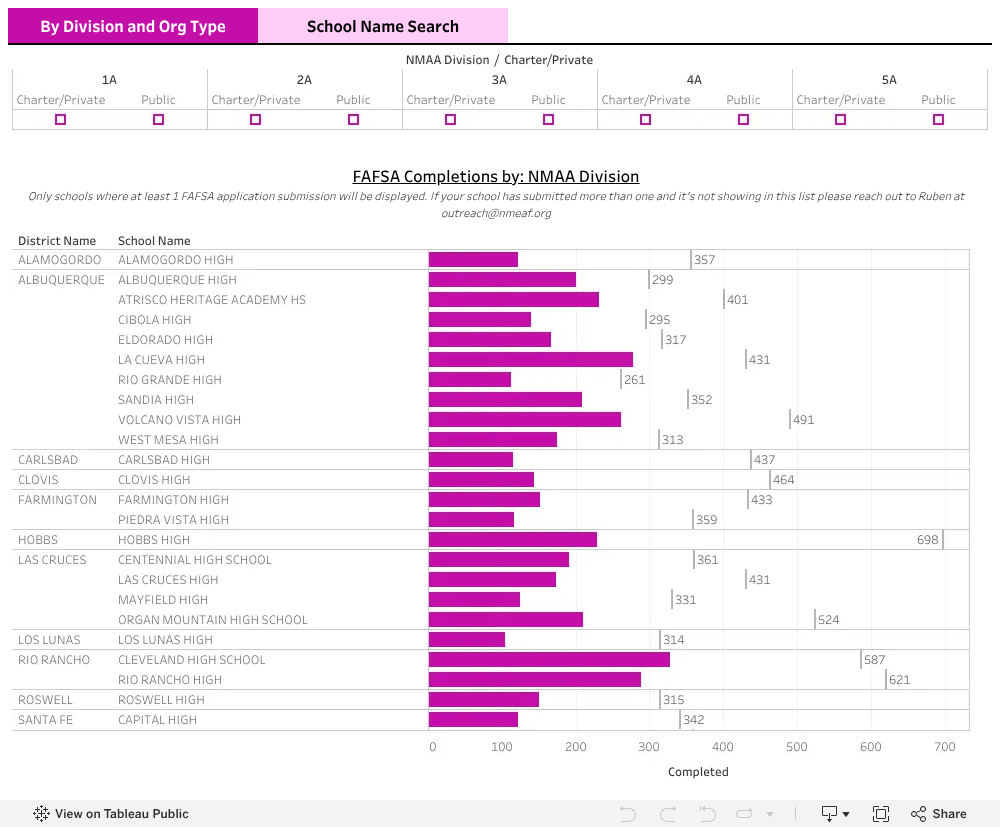
Task: Select the Cleveland High School bar
Action: point(549,659)
